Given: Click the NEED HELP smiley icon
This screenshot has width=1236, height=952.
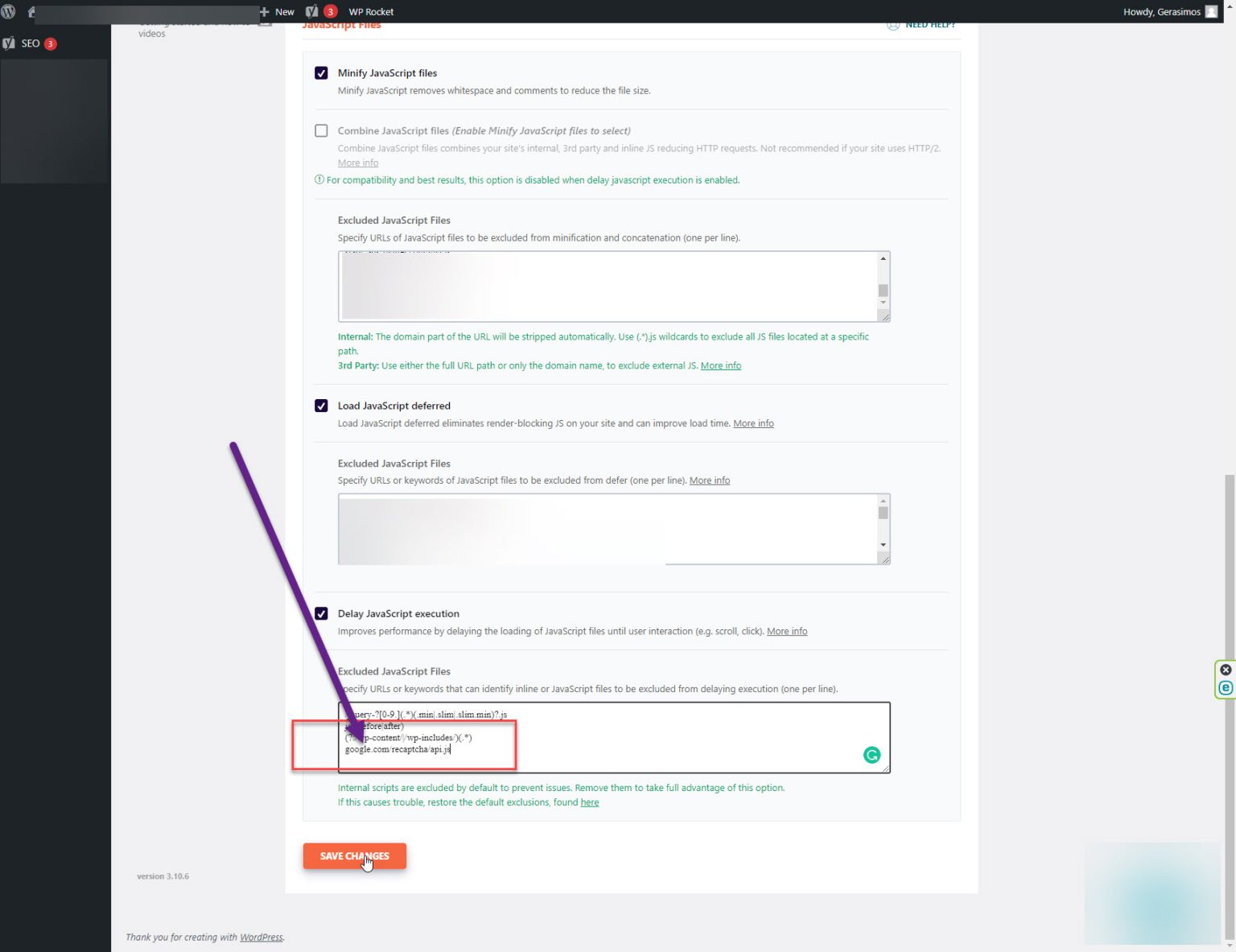Looking at the screenshot, I should (893, 25).
